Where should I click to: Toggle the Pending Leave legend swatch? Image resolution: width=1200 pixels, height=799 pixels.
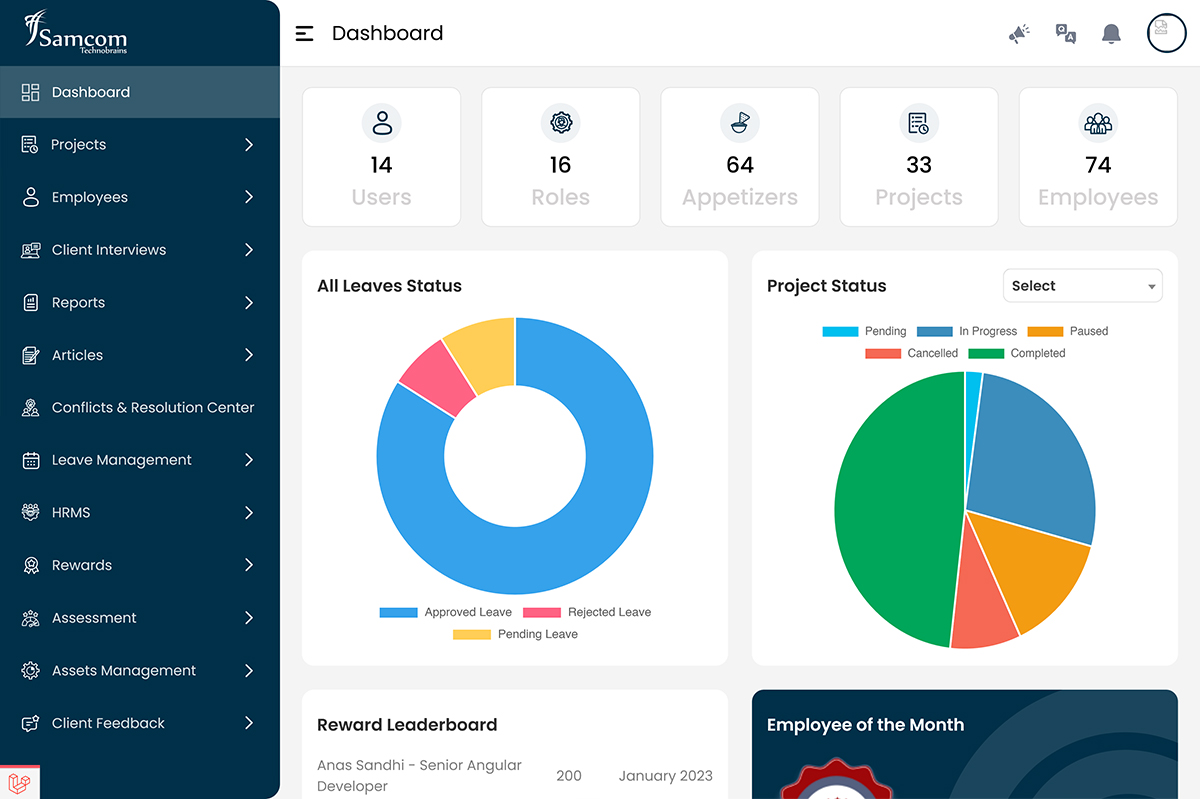click(472, 635)
